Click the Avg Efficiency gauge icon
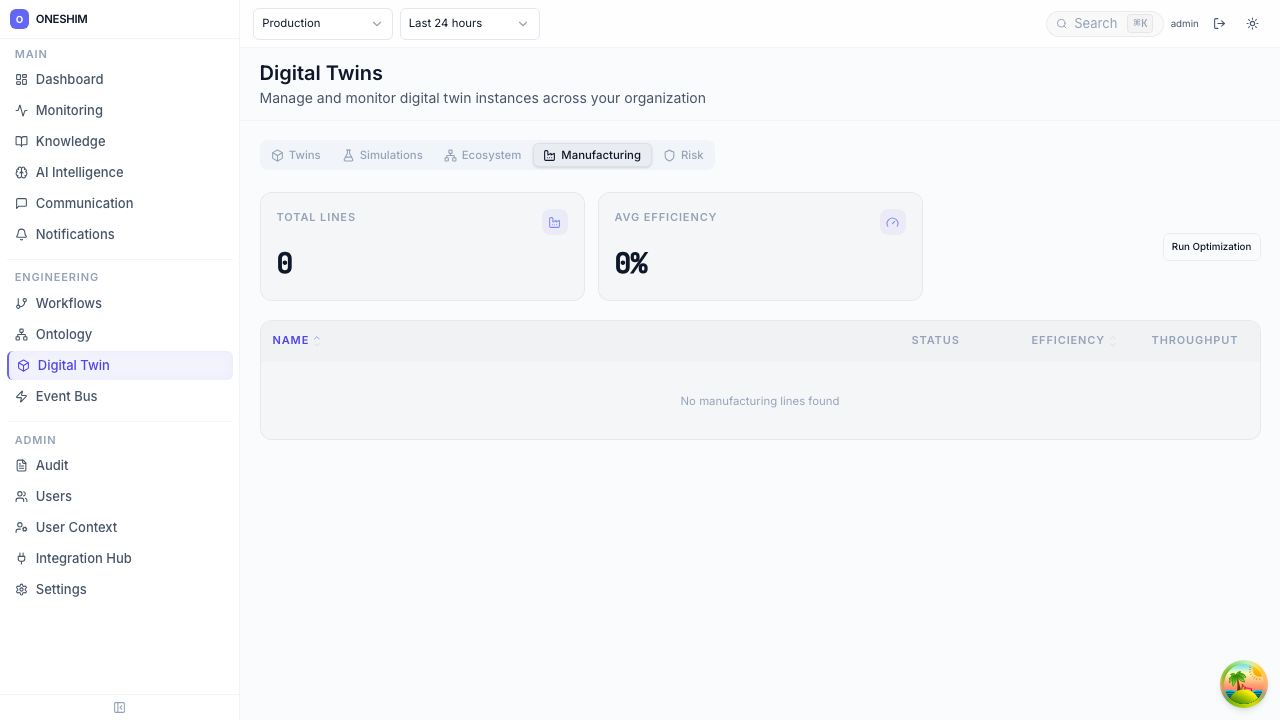Image resolution: width=1280 pixels, height=720 pixels. 892,222
